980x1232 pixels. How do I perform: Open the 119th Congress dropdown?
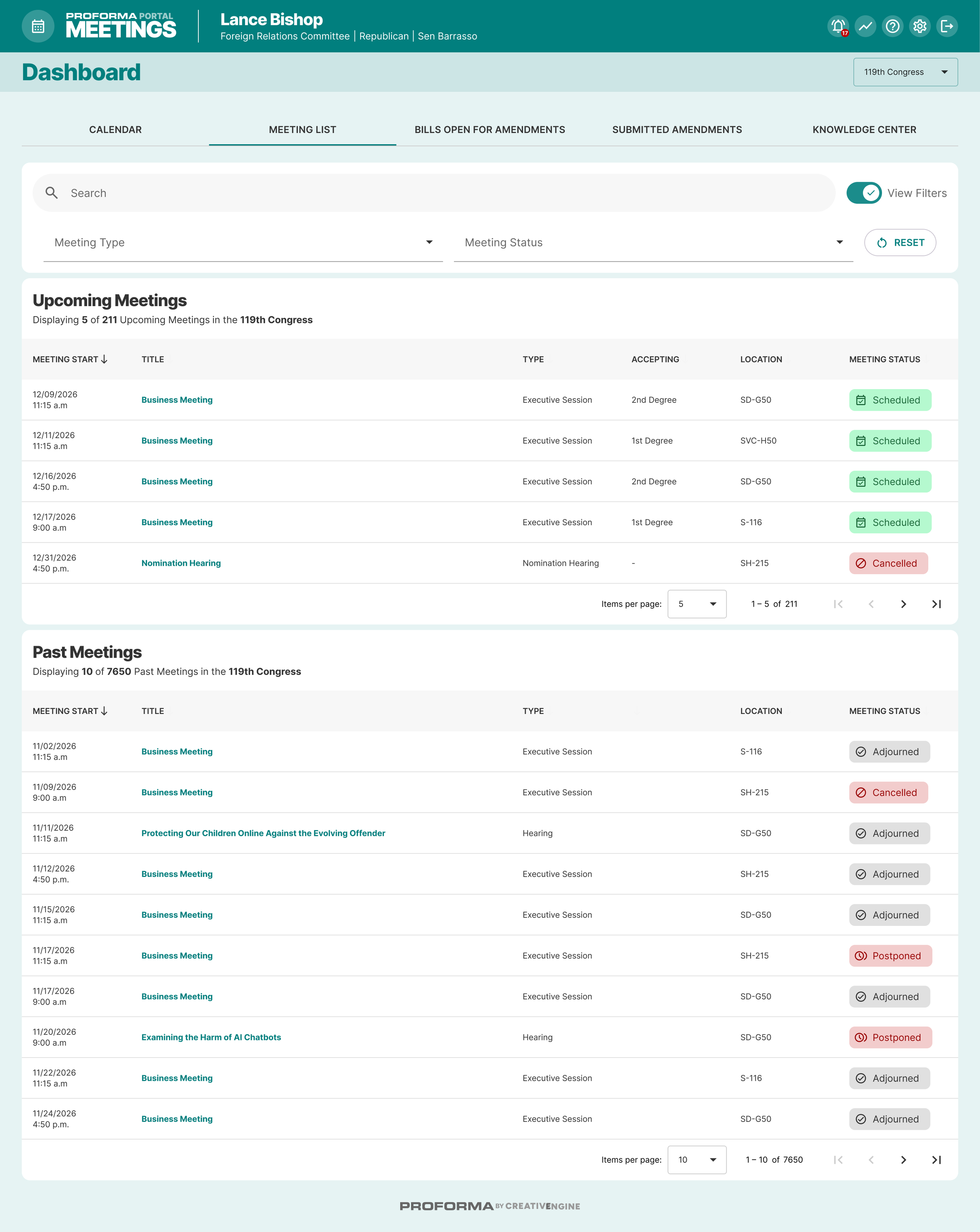coord(905,72)
